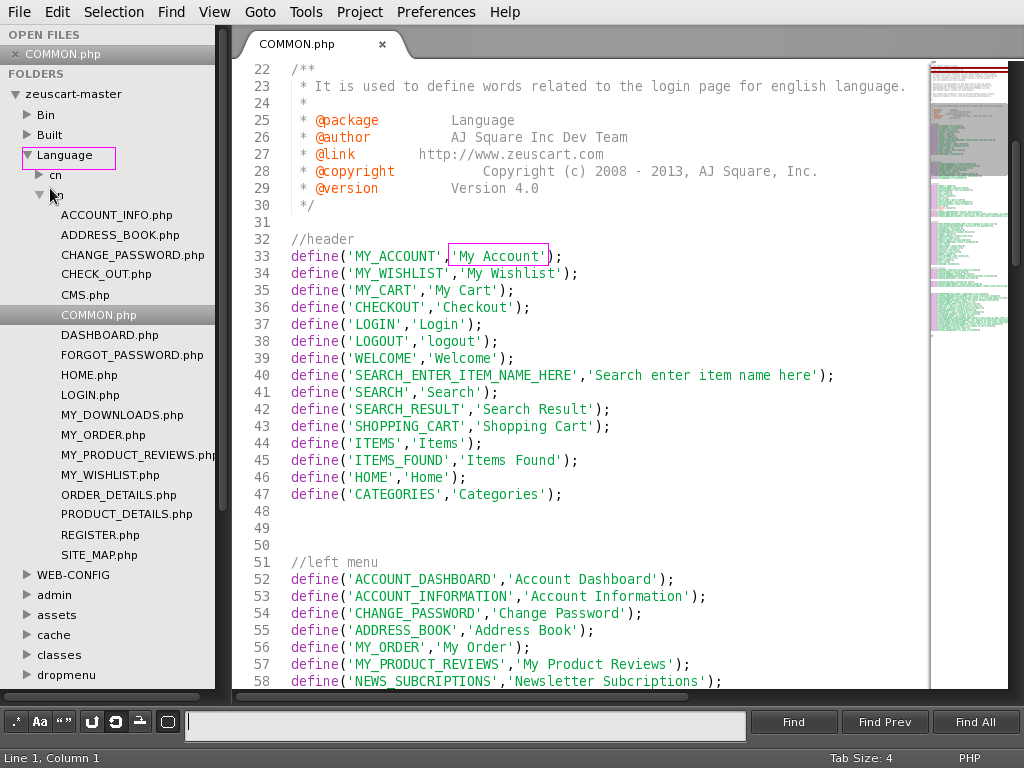
Task: Click the find text input field
Action: [465, 726]
